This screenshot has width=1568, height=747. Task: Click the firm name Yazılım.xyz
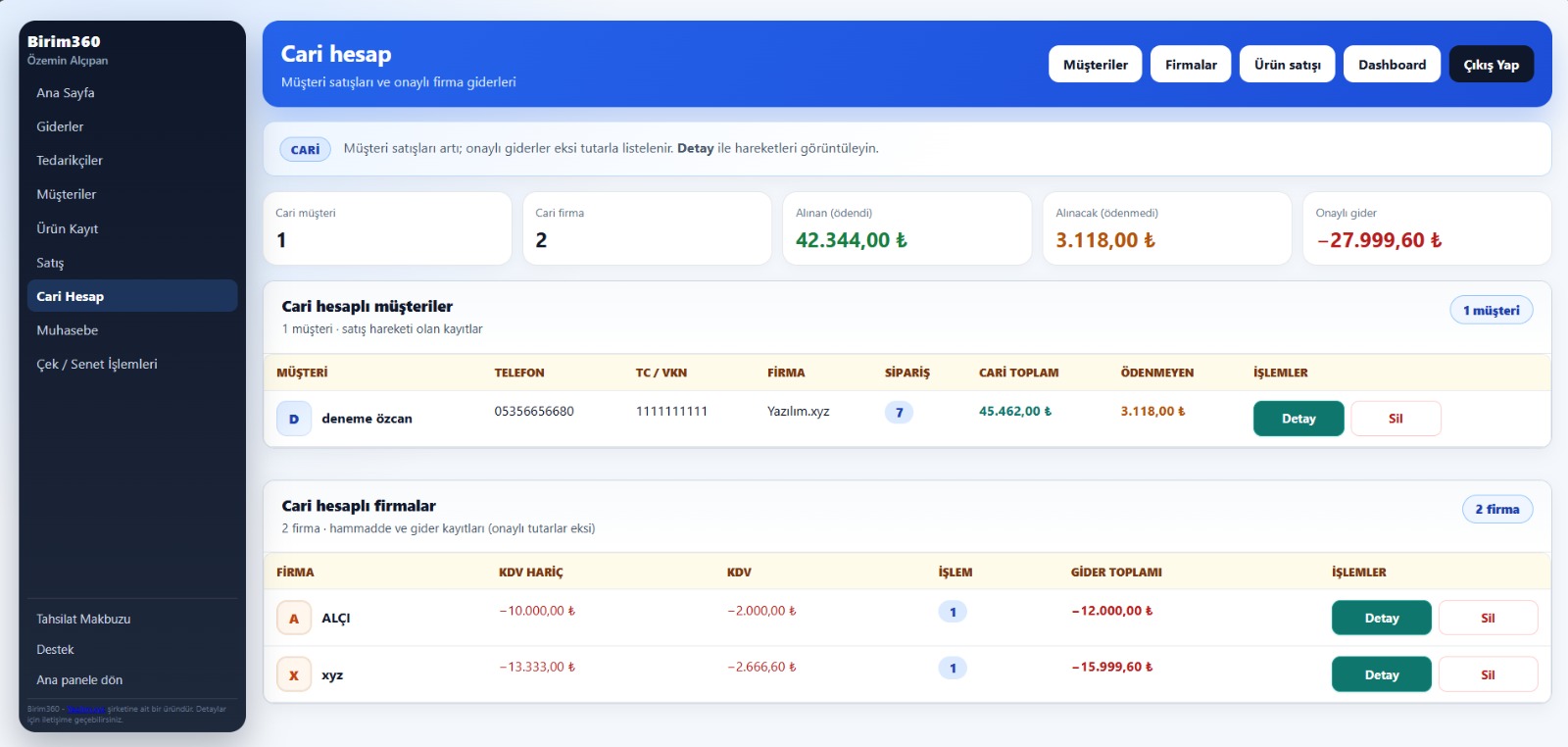click(x=799, y=412)
